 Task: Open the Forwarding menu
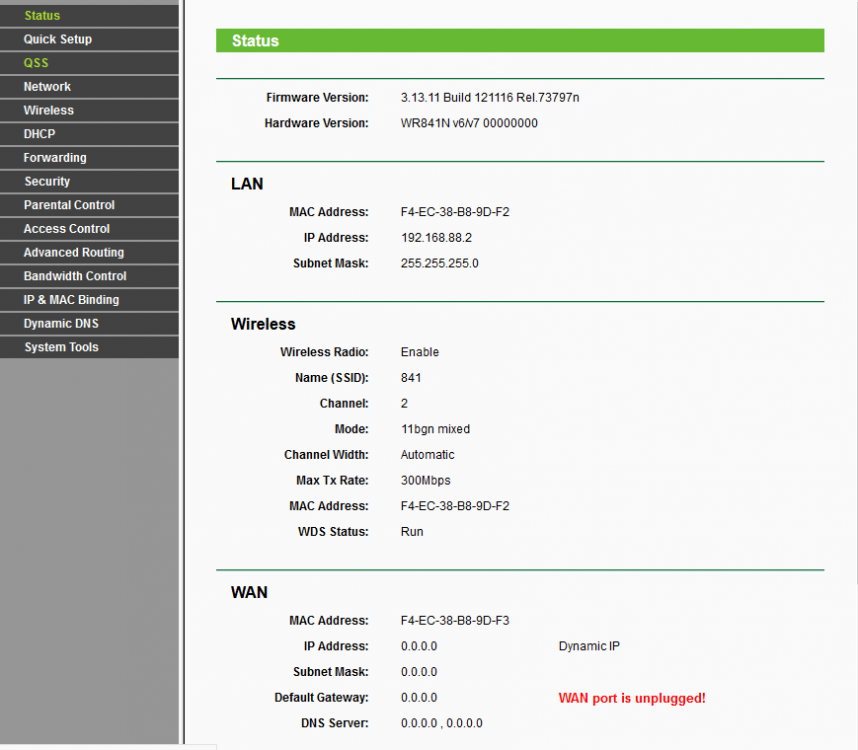pyautogui.click(x=55, y=158)
